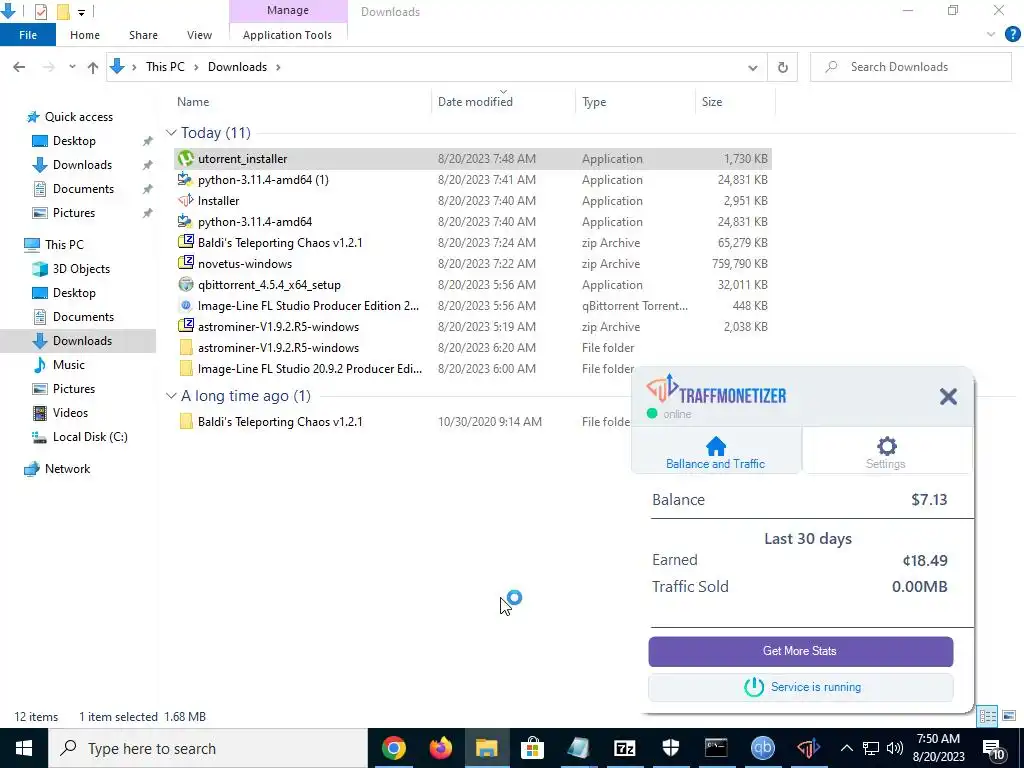Open the address bar history dropdown

tap(752, 67)
